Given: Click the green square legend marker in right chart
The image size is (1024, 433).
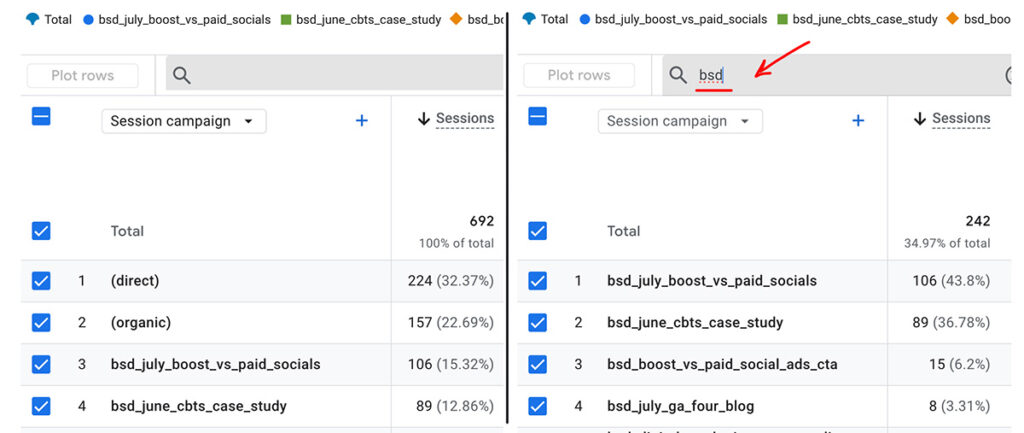Looking at the screenshot, I should coord(783,20).
